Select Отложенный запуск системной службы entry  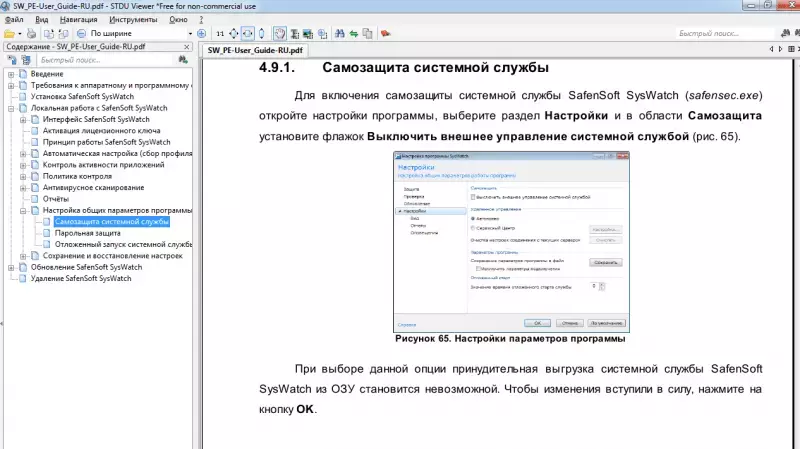click(123, 244)
